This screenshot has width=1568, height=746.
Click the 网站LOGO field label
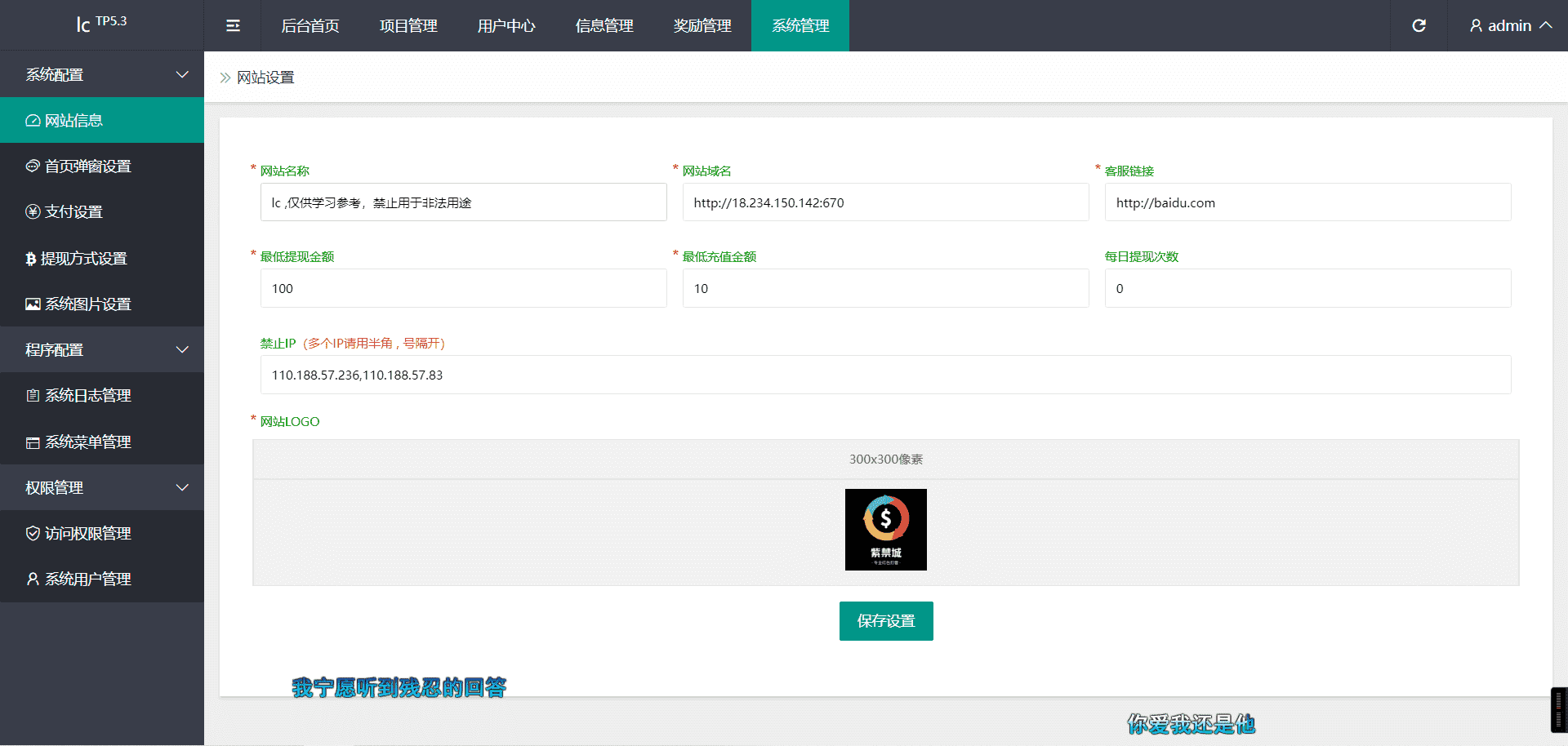click(290, 422)
